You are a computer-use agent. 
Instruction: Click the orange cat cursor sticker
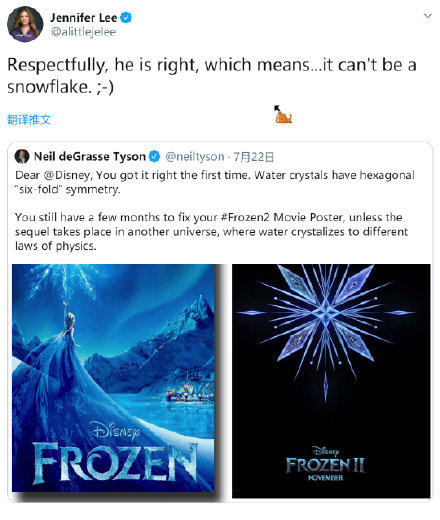pos(283,115)
